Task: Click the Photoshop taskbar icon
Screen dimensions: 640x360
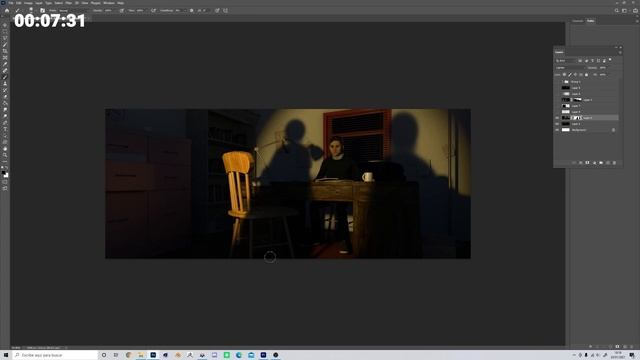Action: [x=153, y=355]
